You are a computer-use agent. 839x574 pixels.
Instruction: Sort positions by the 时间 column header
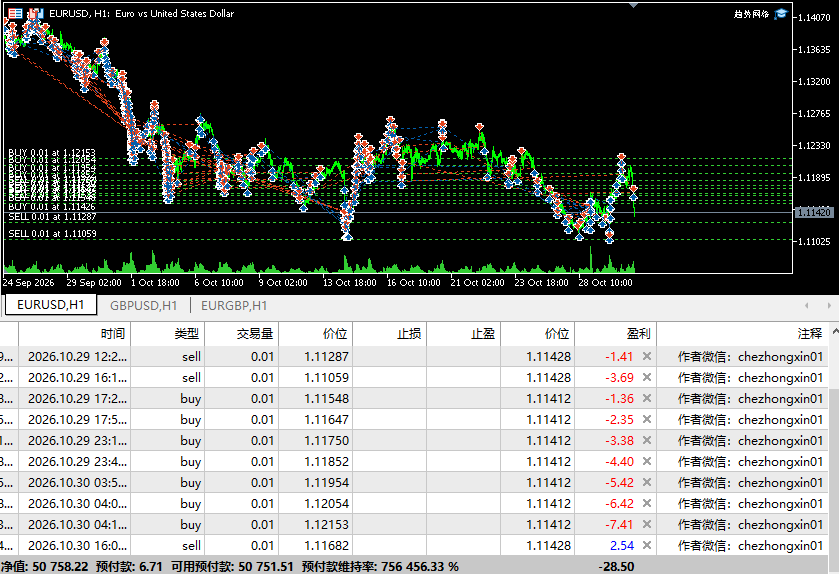click(75, 334)
